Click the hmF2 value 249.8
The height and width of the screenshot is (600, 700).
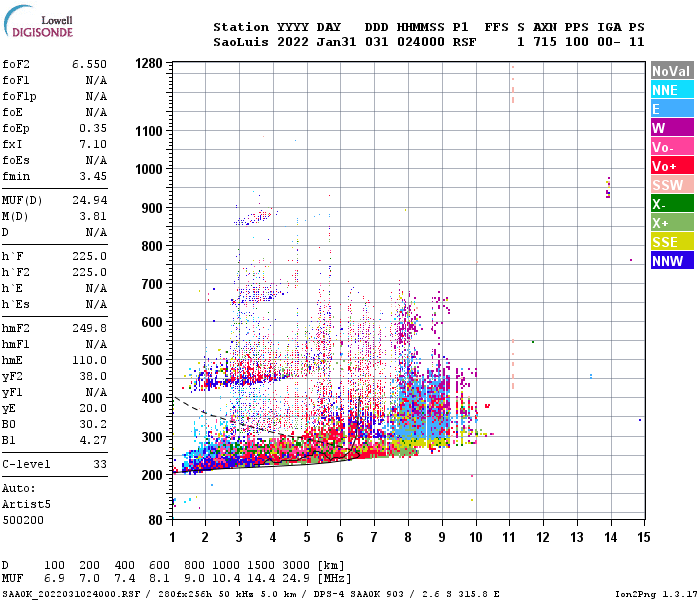[x=90, y=328]
